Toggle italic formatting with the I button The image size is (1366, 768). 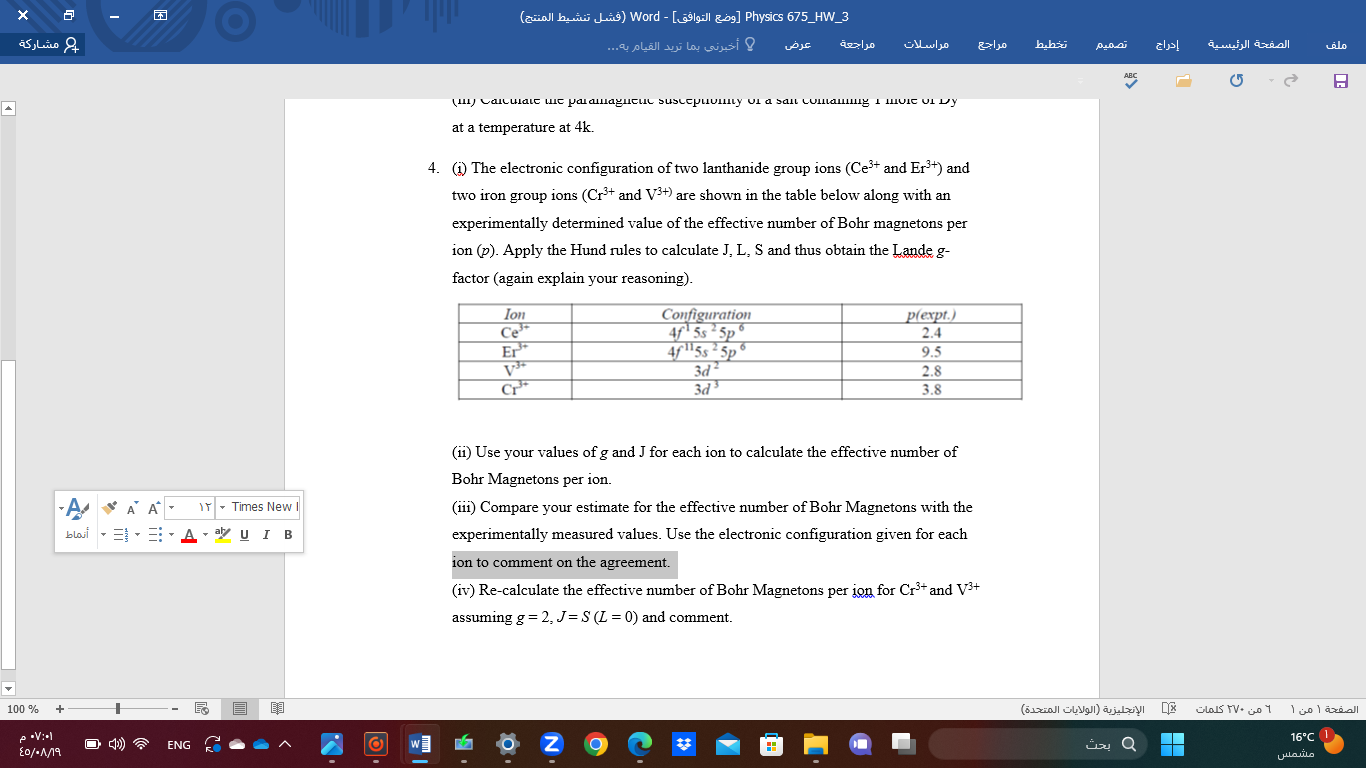coord(266,534)
